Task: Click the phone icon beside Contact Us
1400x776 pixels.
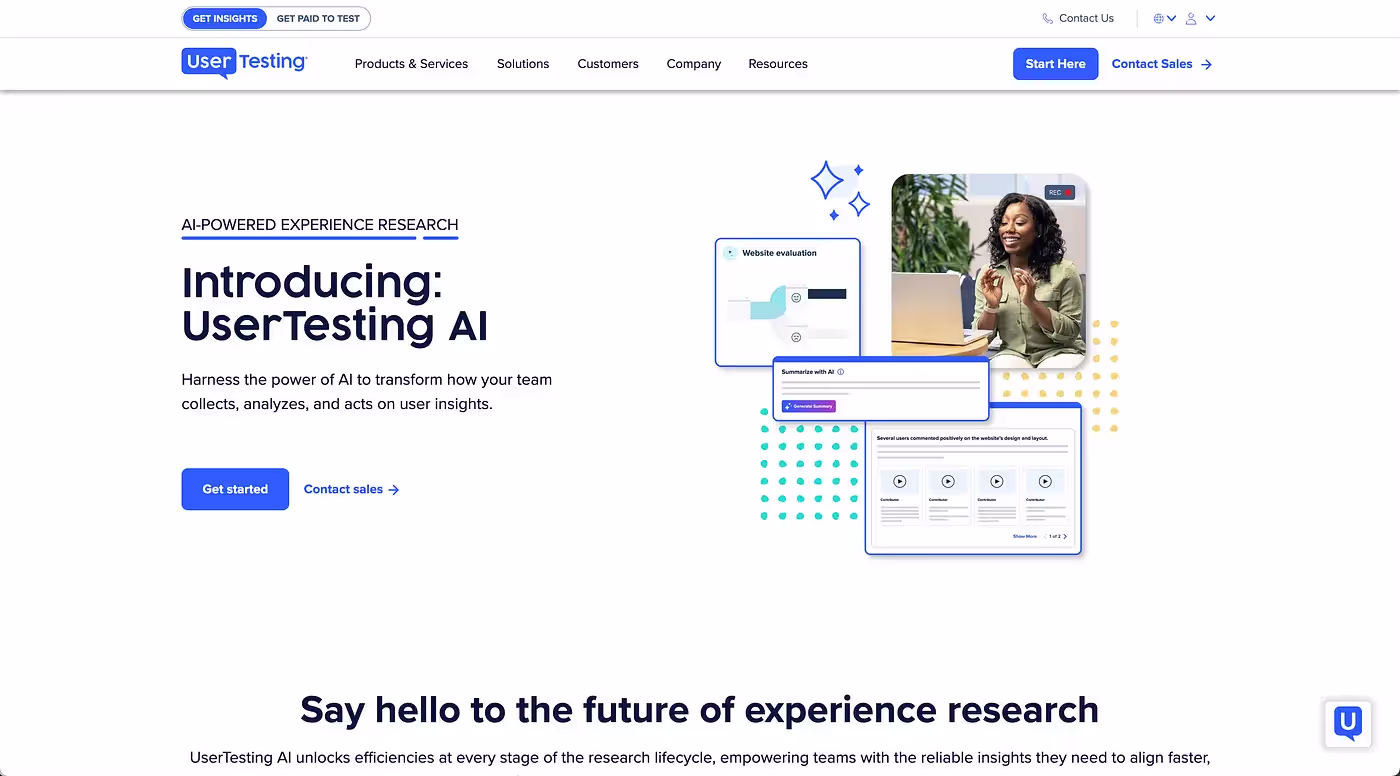Action: [1048, 18]
